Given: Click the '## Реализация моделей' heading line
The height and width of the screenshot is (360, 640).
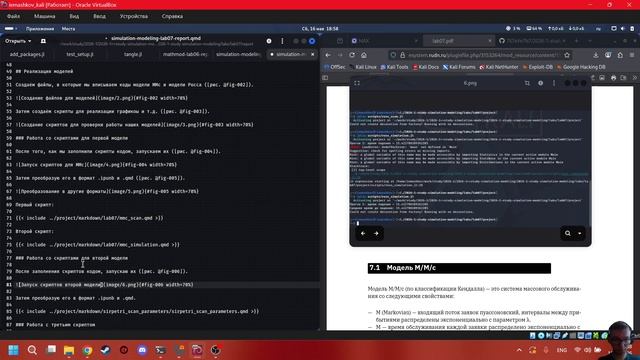Looking at the screenshot, I should [x=44, y=71].
